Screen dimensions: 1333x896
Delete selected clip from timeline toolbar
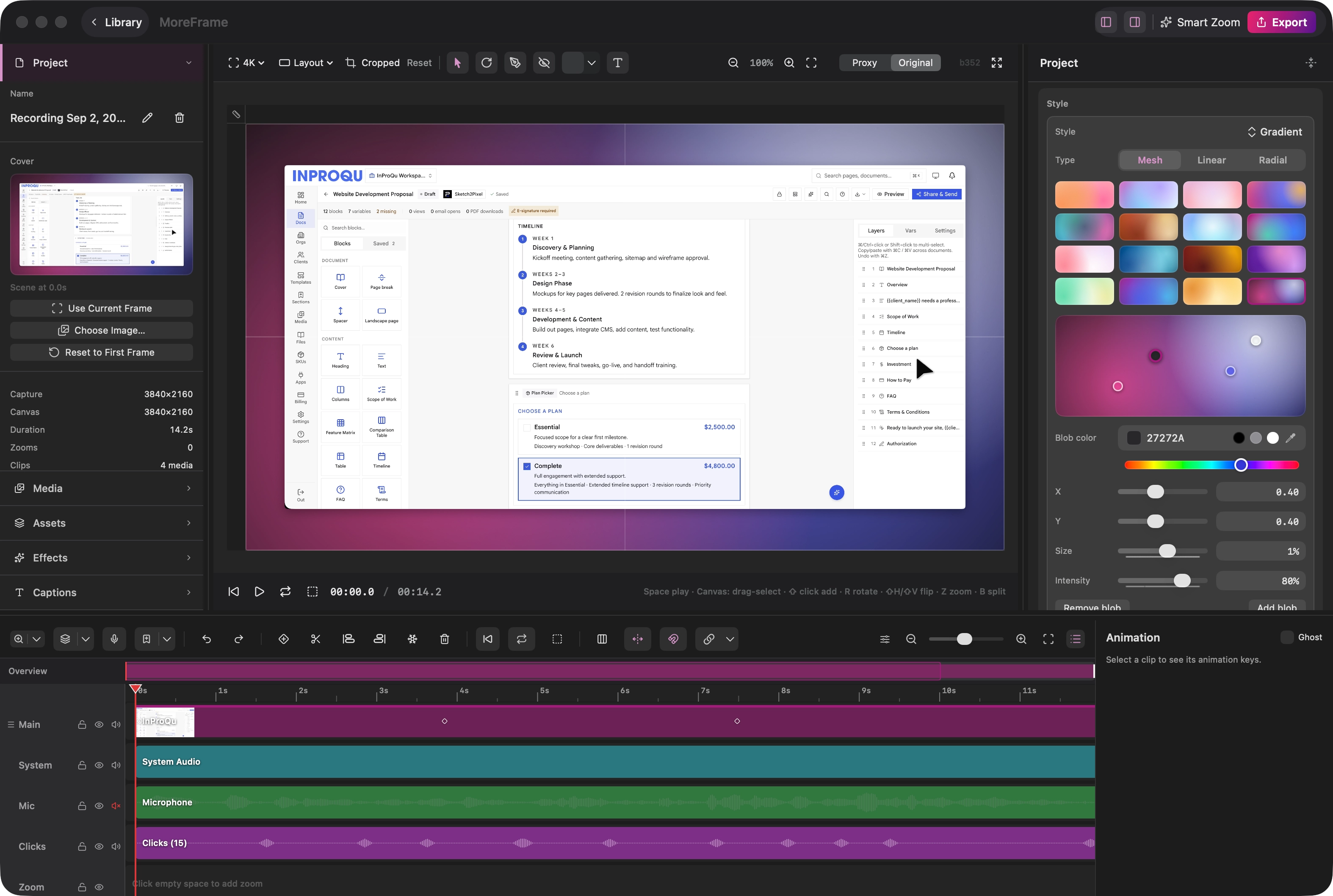point(445,639)
